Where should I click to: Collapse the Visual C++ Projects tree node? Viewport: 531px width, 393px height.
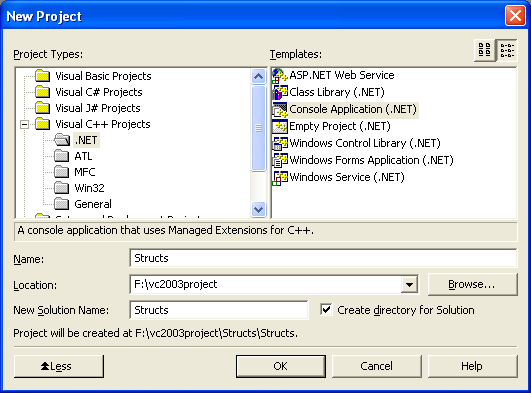24,124
